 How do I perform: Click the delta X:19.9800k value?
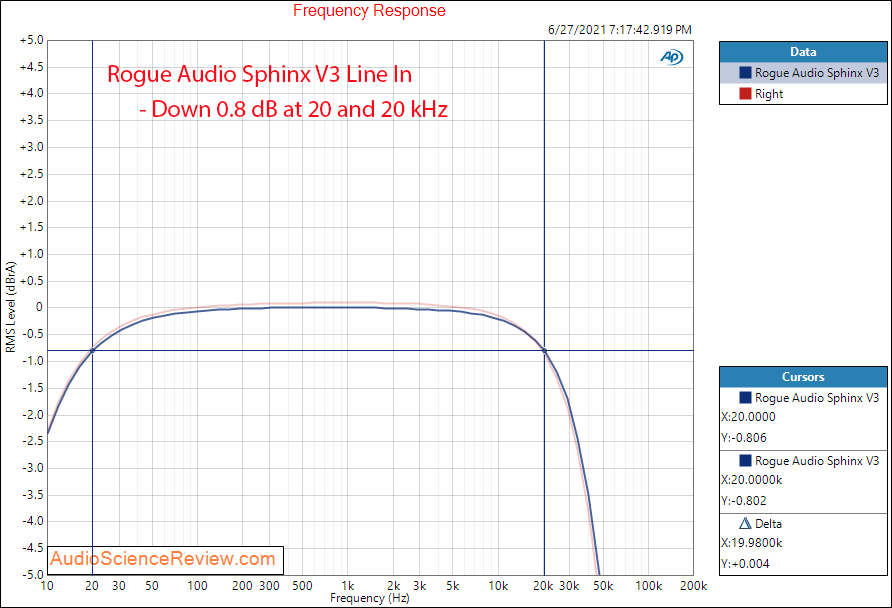click(752, 543)
